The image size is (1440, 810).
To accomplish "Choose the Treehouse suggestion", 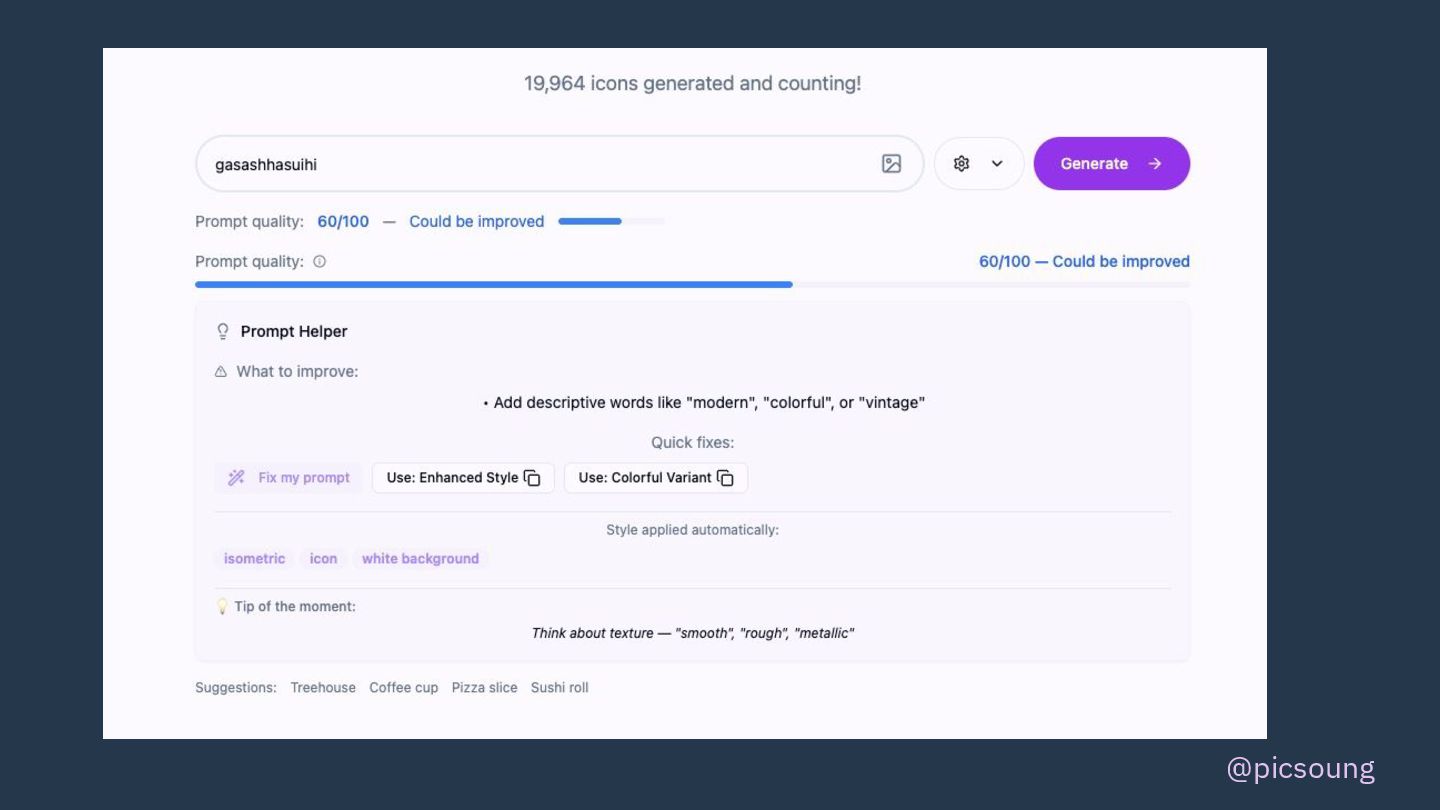I will click(323, 688).
